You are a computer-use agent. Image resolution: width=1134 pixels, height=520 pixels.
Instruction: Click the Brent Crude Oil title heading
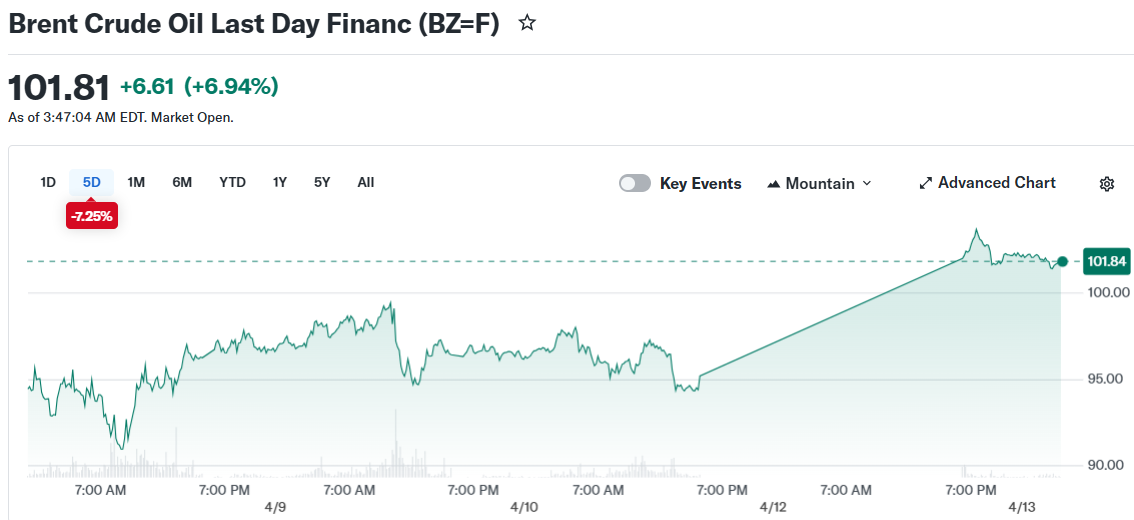coord(254,24)
